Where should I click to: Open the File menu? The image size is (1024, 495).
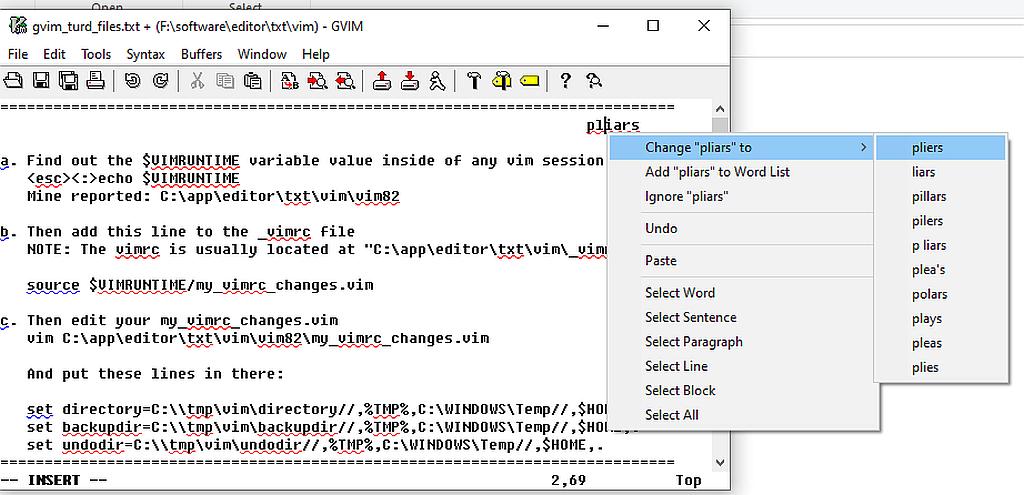point(18,54)
